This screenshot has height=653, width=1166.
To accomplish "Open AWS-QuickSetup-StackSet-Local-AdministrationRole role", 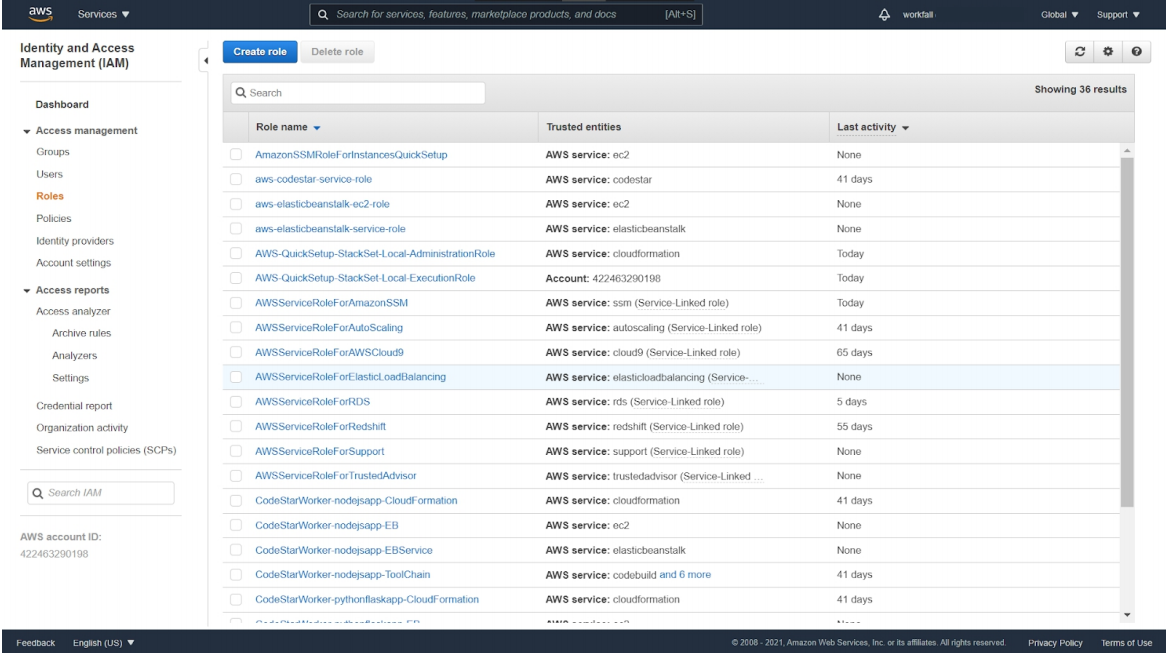I will coord(375,254).
